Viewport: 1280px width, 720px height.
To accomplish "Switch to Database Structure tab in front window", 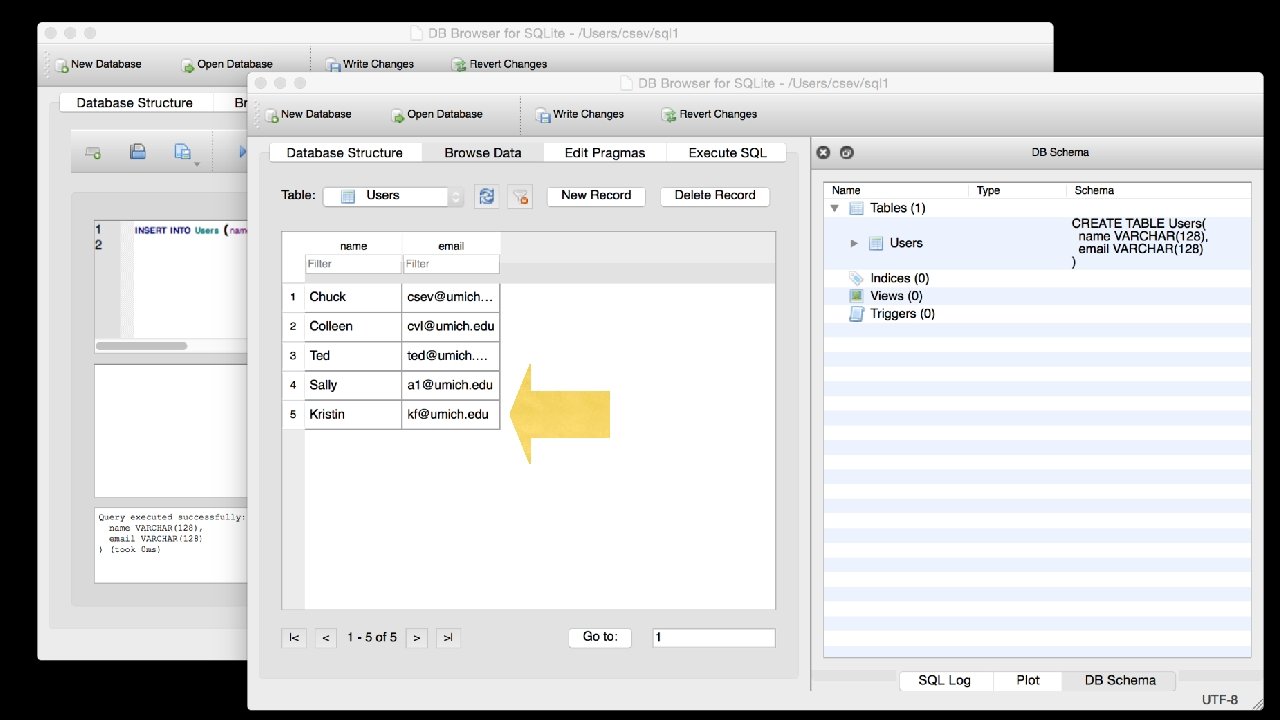I will (344, 153).
